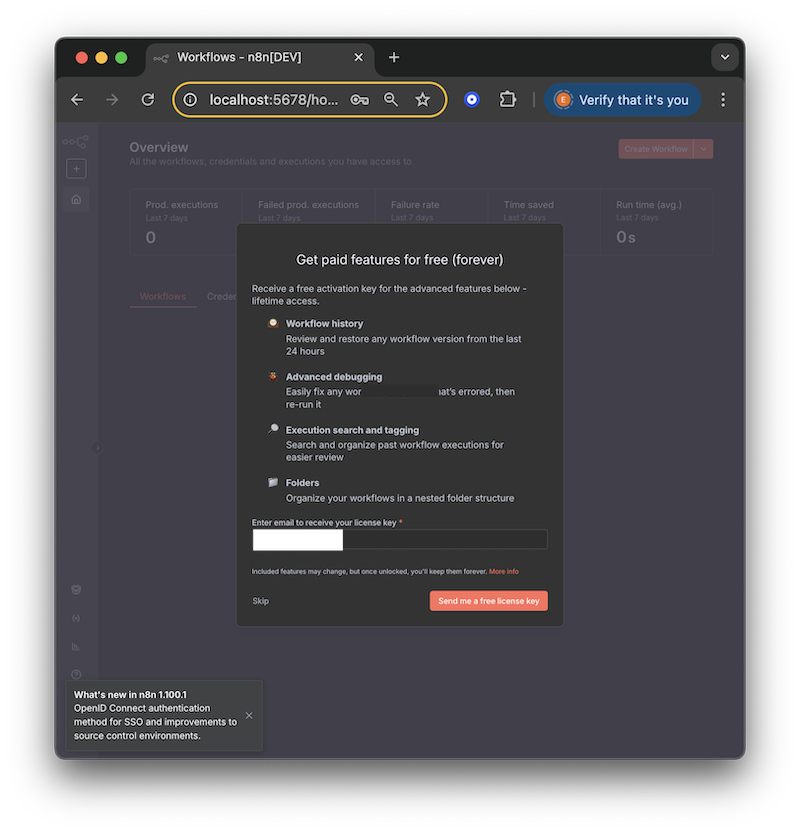Click the n8n logo in the sidebar
The height and width of the screenshot is (832, 800).
point(76,142)
